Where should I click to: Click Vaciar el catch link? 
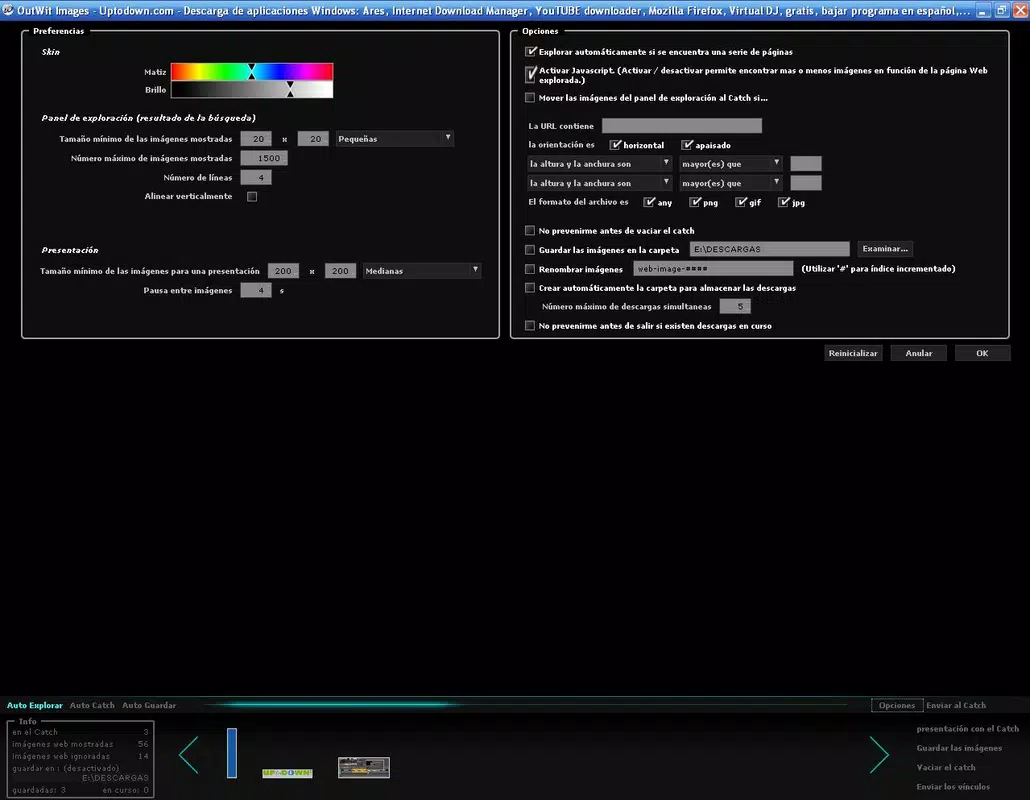coord(946,767)
